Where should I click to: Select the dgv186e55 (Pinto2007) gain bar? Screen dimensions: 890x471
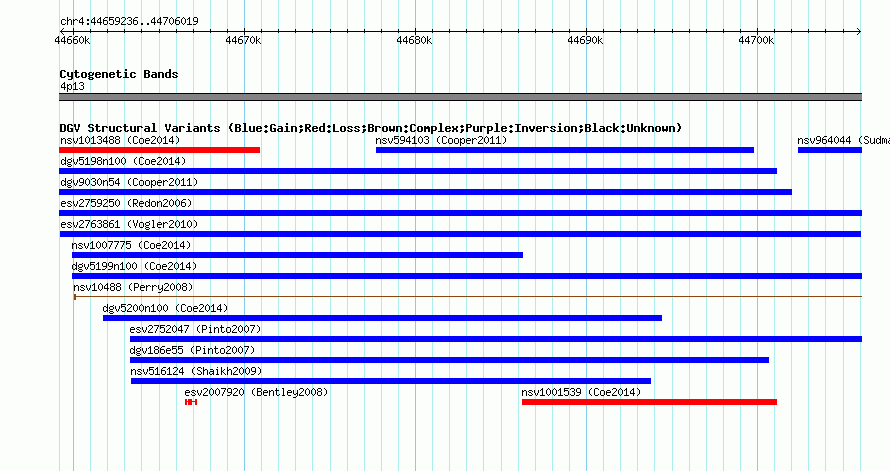[449, 360]
